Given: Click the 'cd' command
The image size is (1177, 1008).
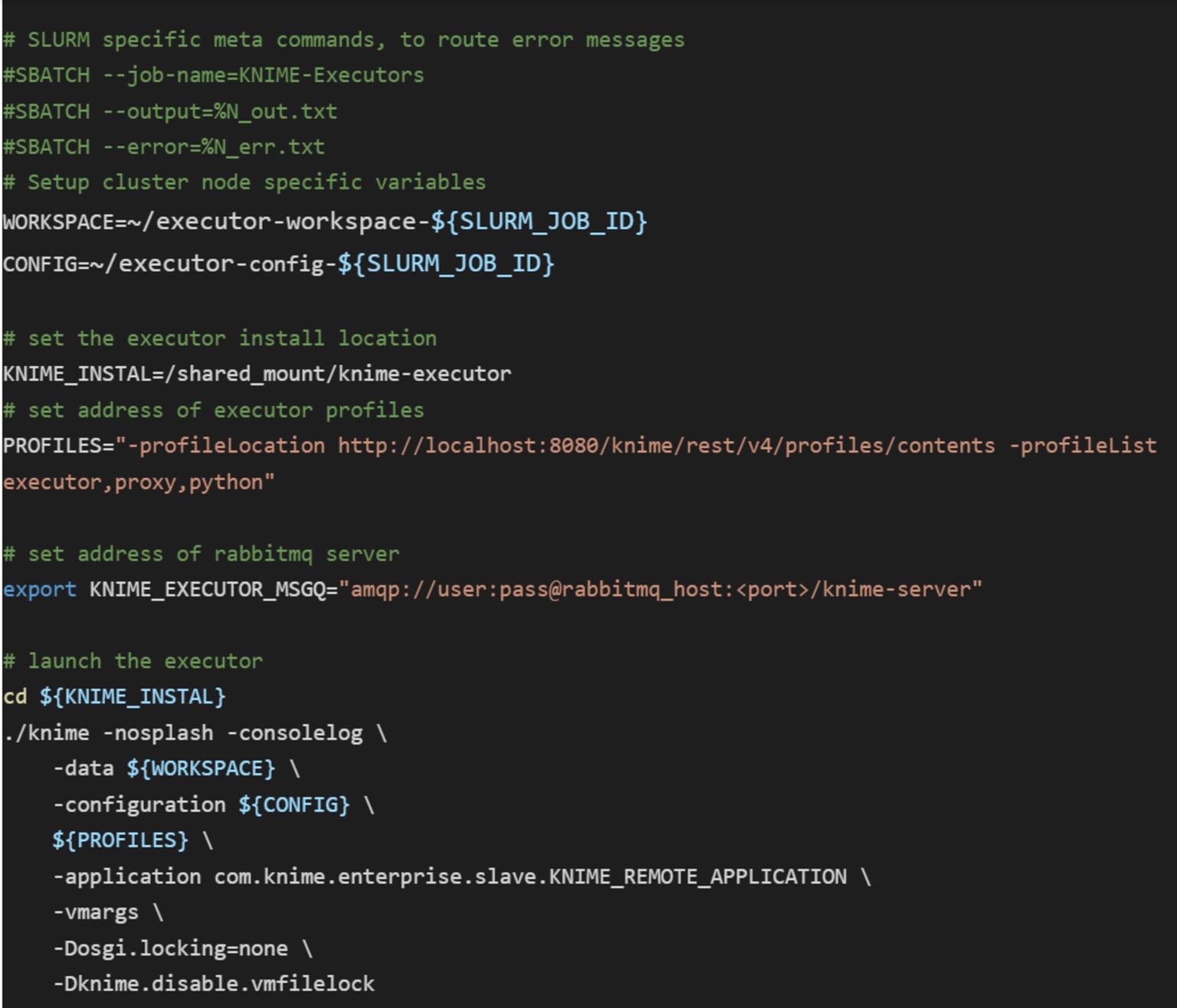Looking at the screenshot, I should (x=15, y=696).
